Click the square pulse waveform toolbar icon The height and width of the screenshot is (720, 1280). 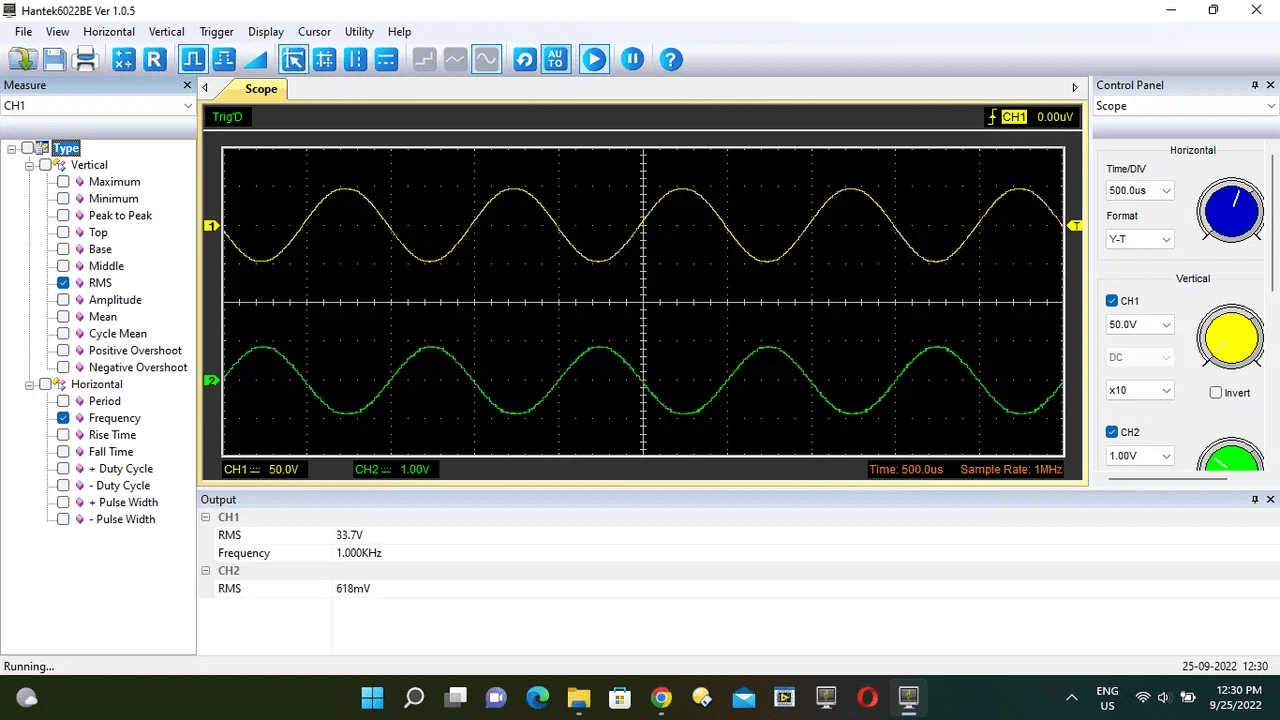[193, 59]
